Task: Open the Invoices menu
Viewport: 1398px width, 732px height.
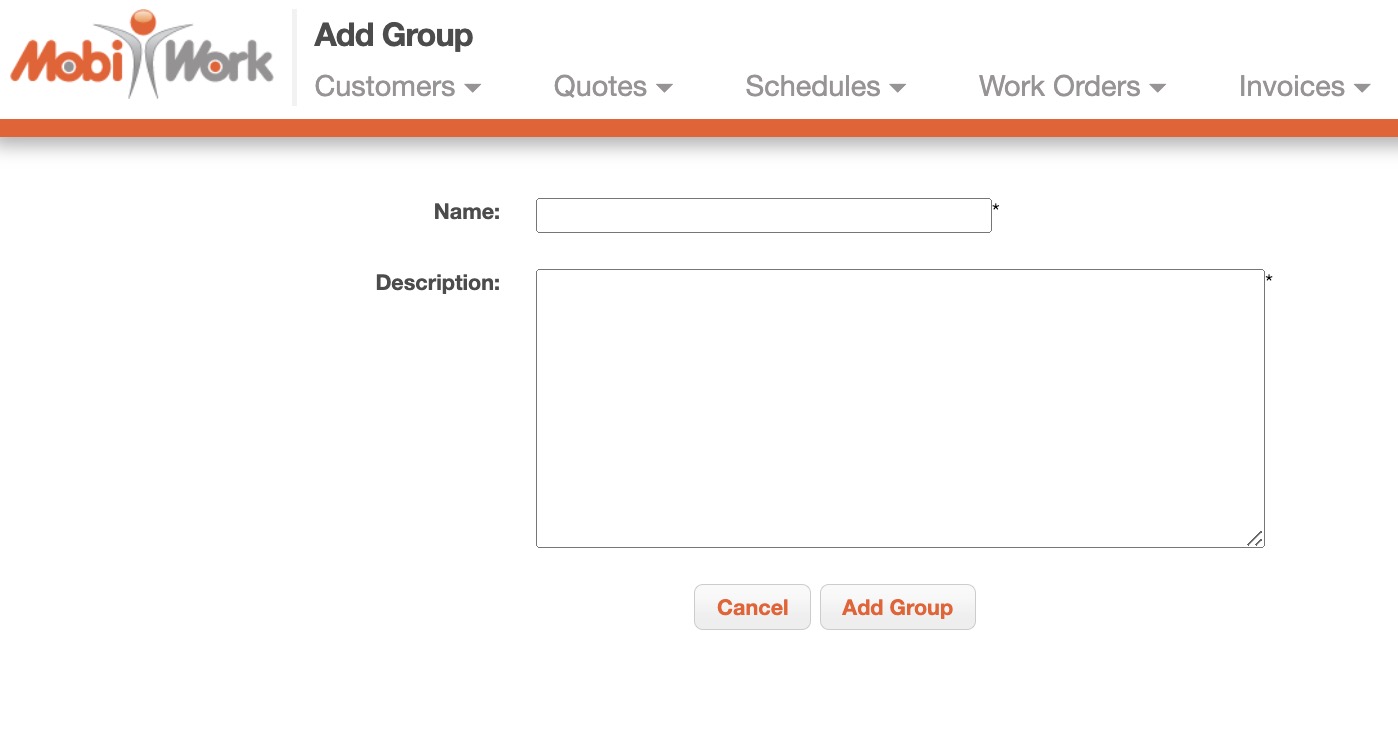Action: pyautogui.click(x=1291, y=87)
